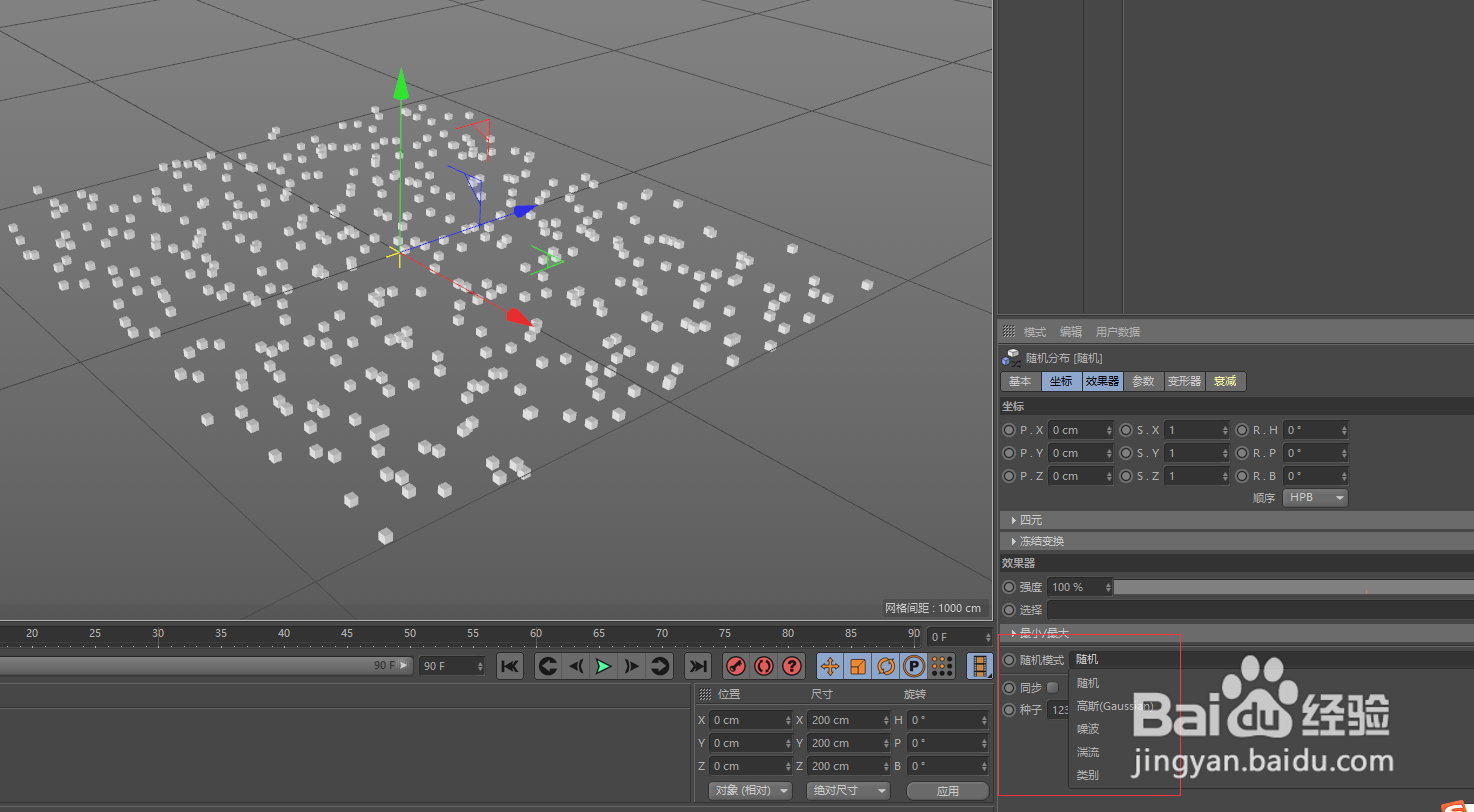The width and height of the screenshot is (1474, 812).
Task: Enable rotation keyframing icon
Action: click(x=886, y=666)
